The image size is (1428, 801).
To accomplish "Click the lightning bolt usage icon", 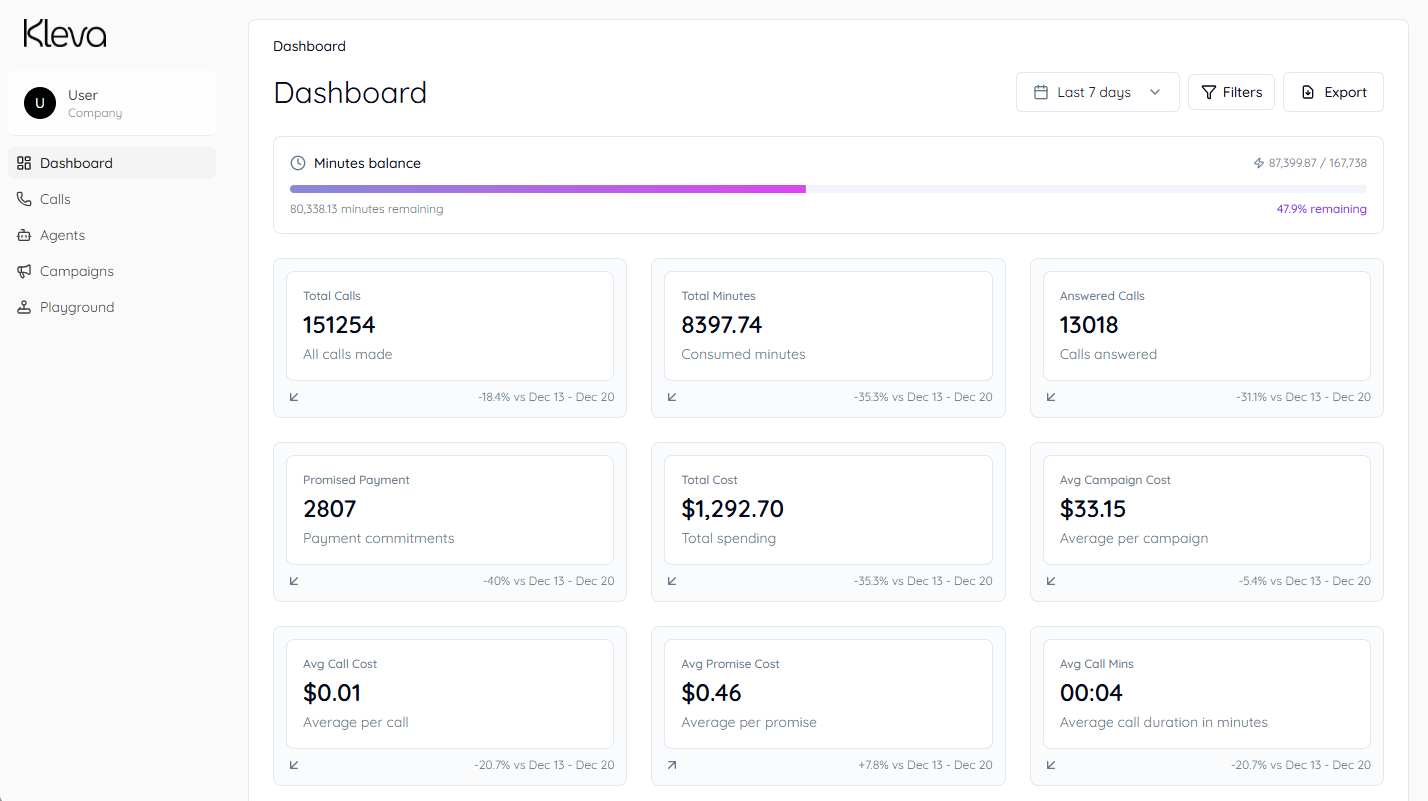I will [x=1259, y=163].
